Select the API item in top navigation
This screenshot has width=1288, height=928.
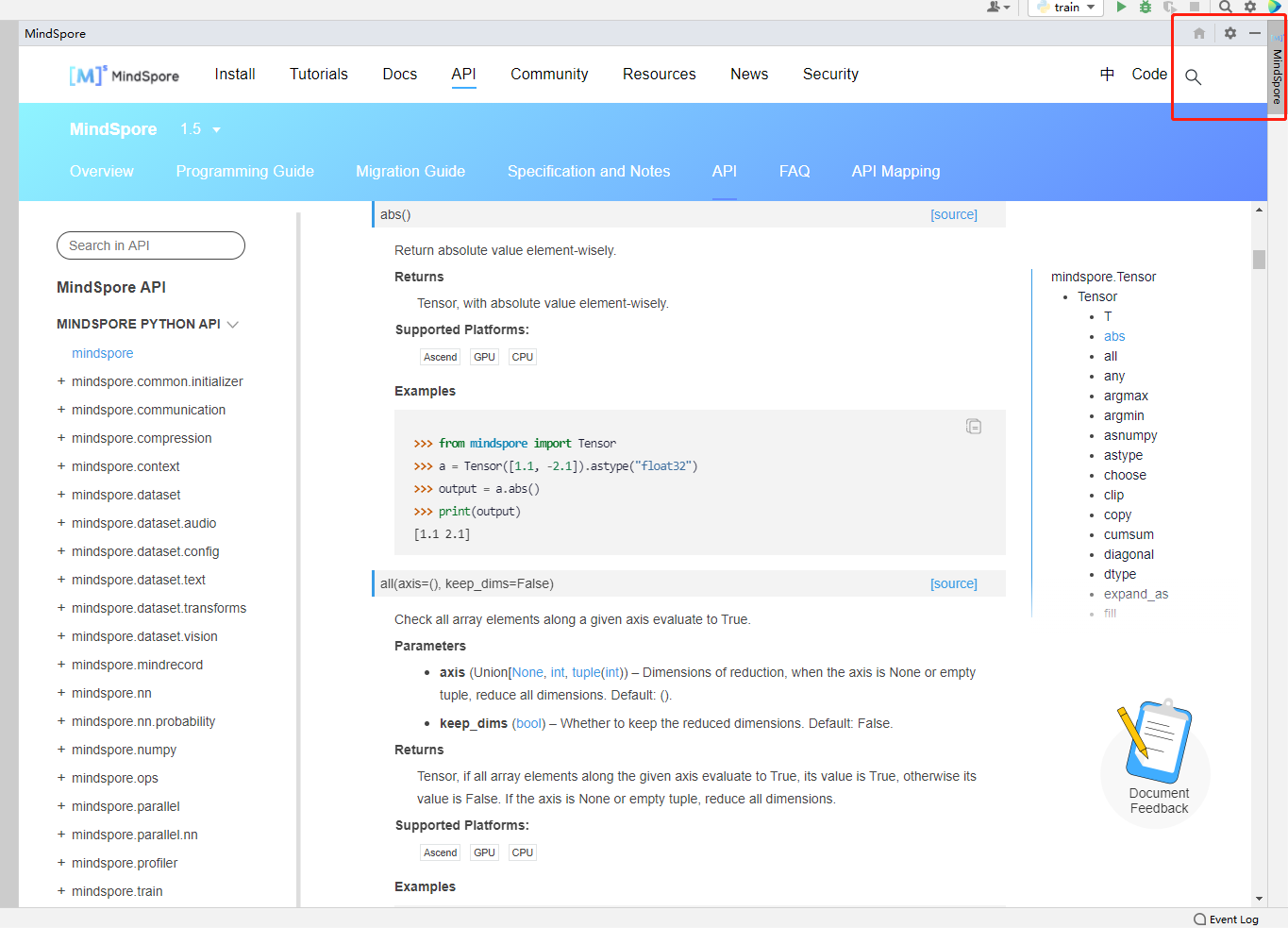[x=463, y=74]
